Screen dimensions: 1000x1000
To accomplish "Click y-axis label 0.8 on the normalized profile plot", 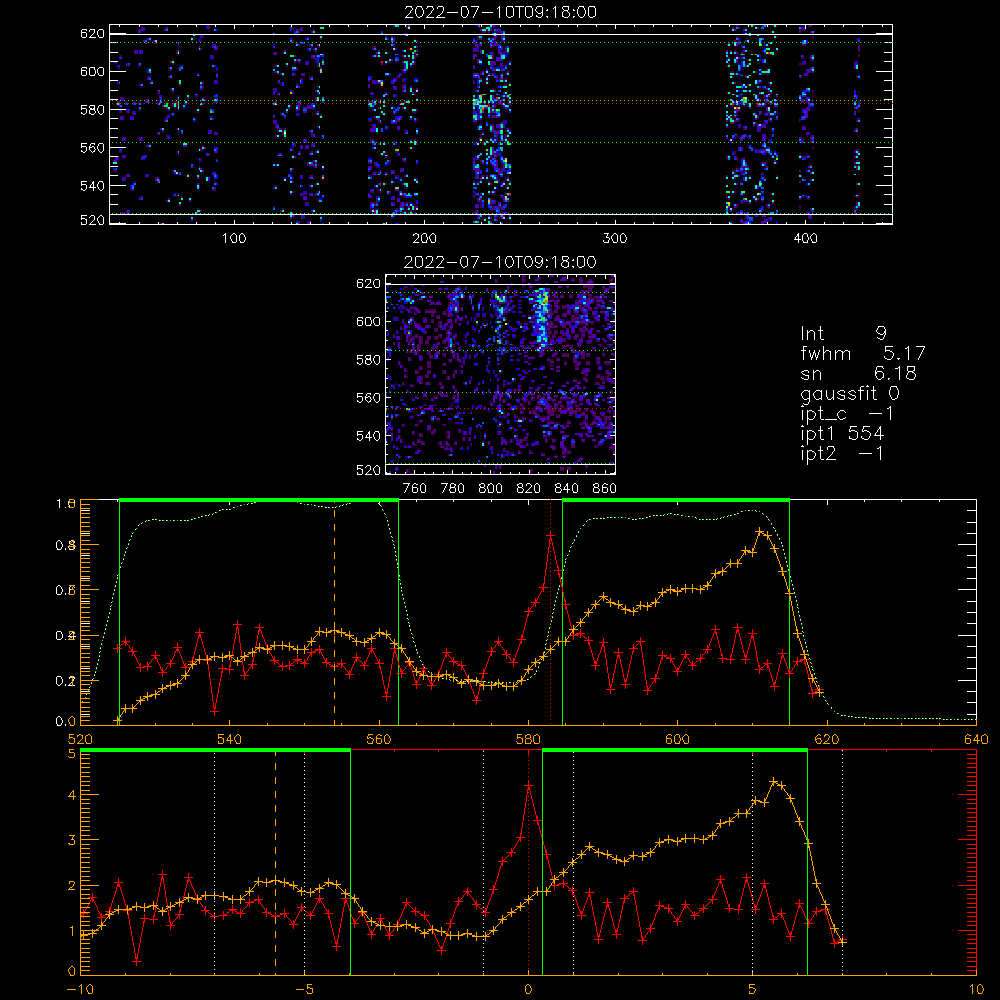I will [x=66, y=545].
